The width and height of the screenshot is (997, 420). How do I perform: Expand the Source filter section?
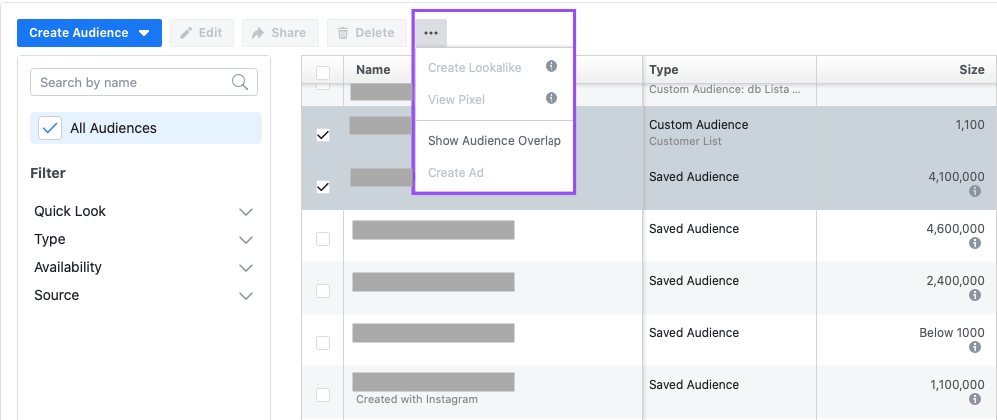click(x=246, y=296)
